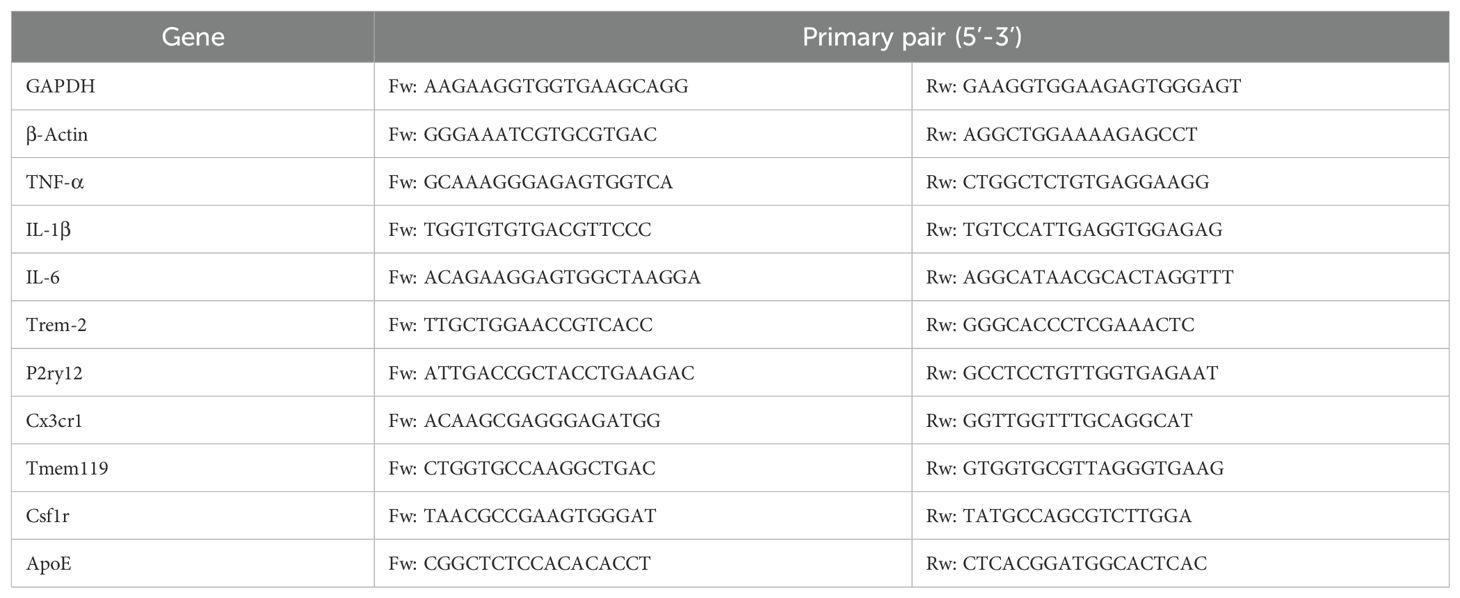Select the IL-1β row label
1460x598 pixels.
coord(193,230)
